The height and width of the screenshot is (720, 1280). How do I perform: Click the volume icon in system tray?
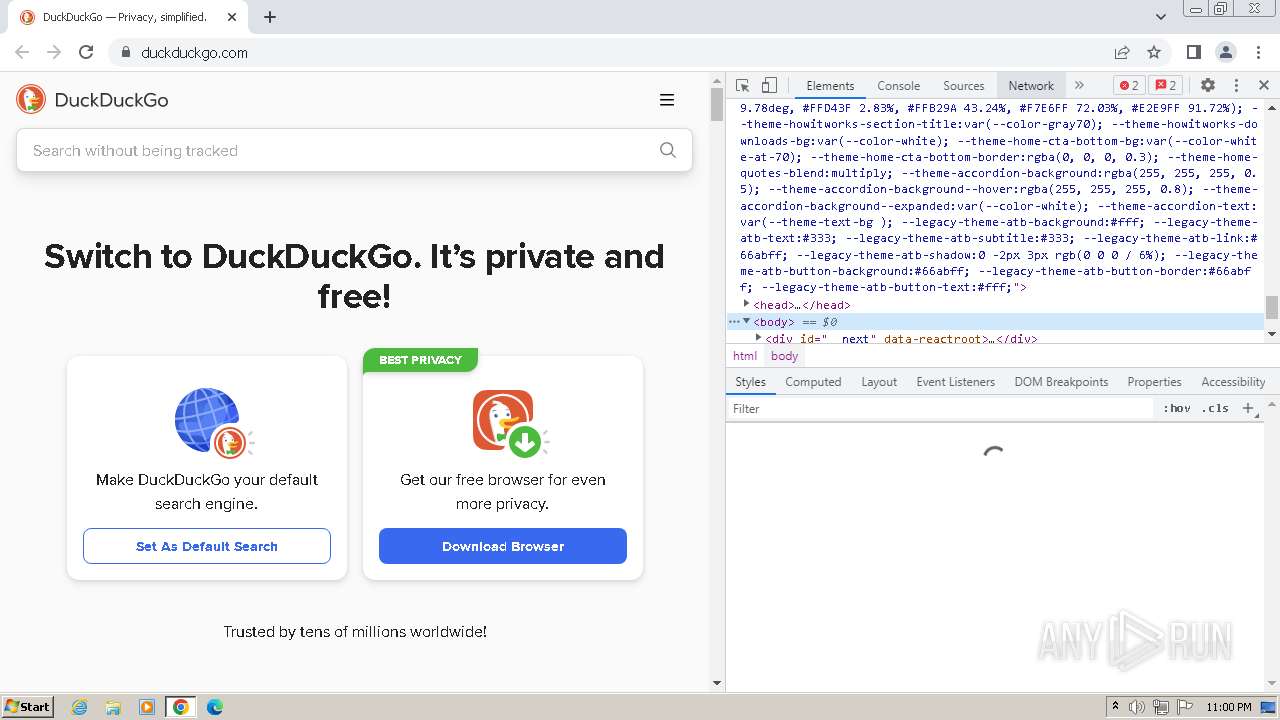[1137, 707]
